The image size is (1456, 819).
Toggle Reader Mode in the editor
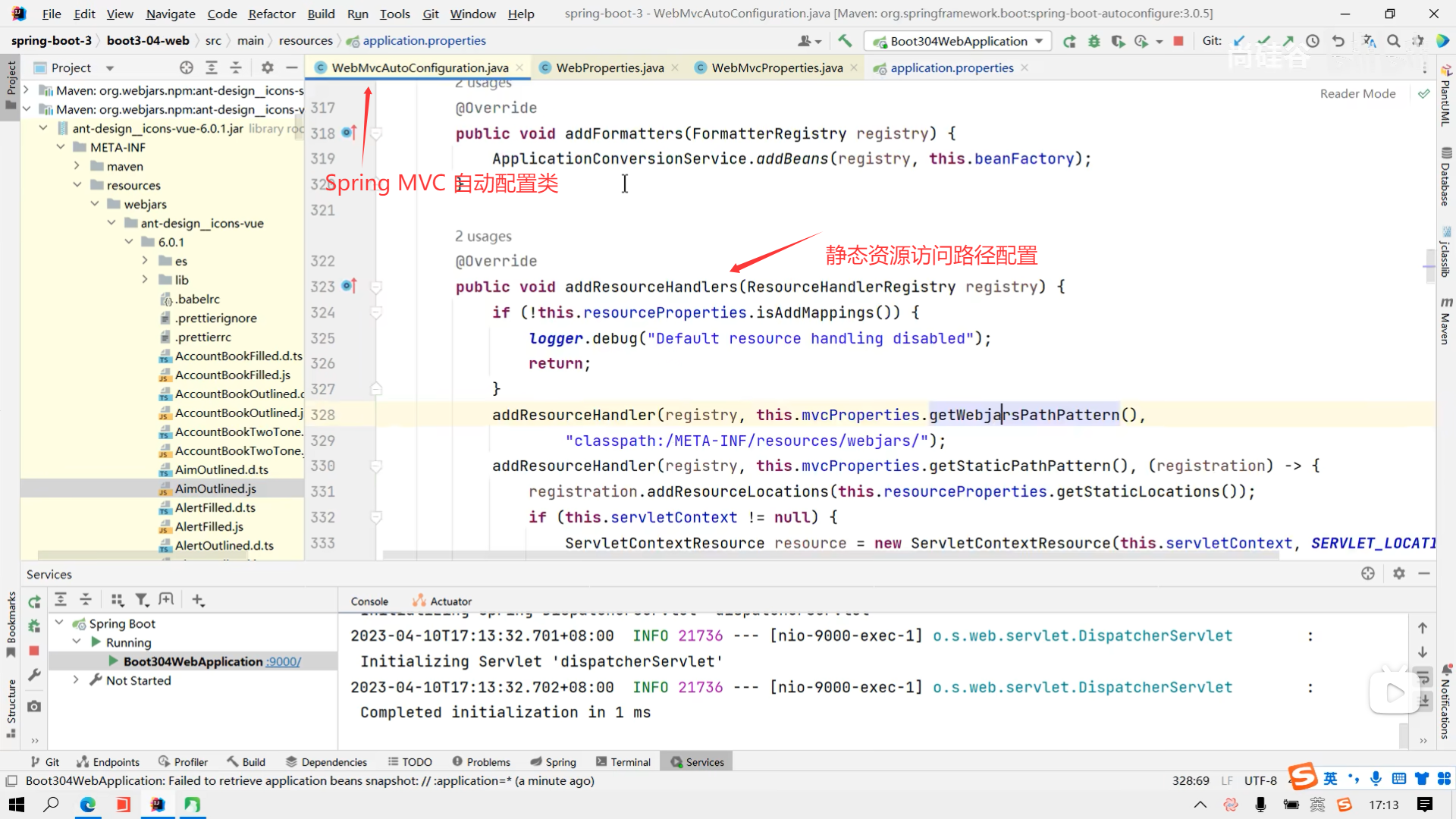click(1357, 93)
